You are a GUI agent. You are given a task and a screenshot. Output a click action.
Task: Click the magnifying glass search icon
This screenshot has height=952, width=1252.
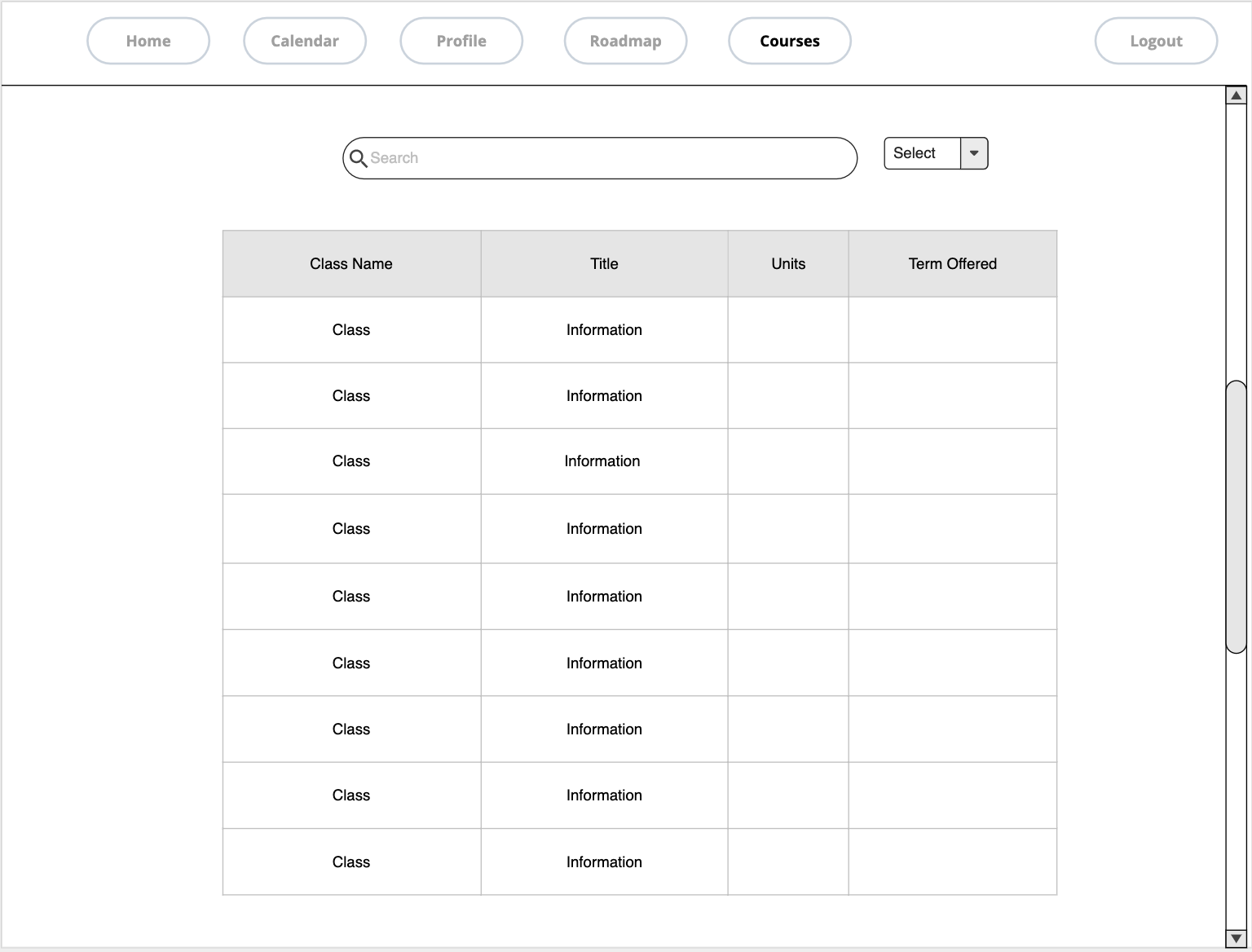(x=358, y=158)
